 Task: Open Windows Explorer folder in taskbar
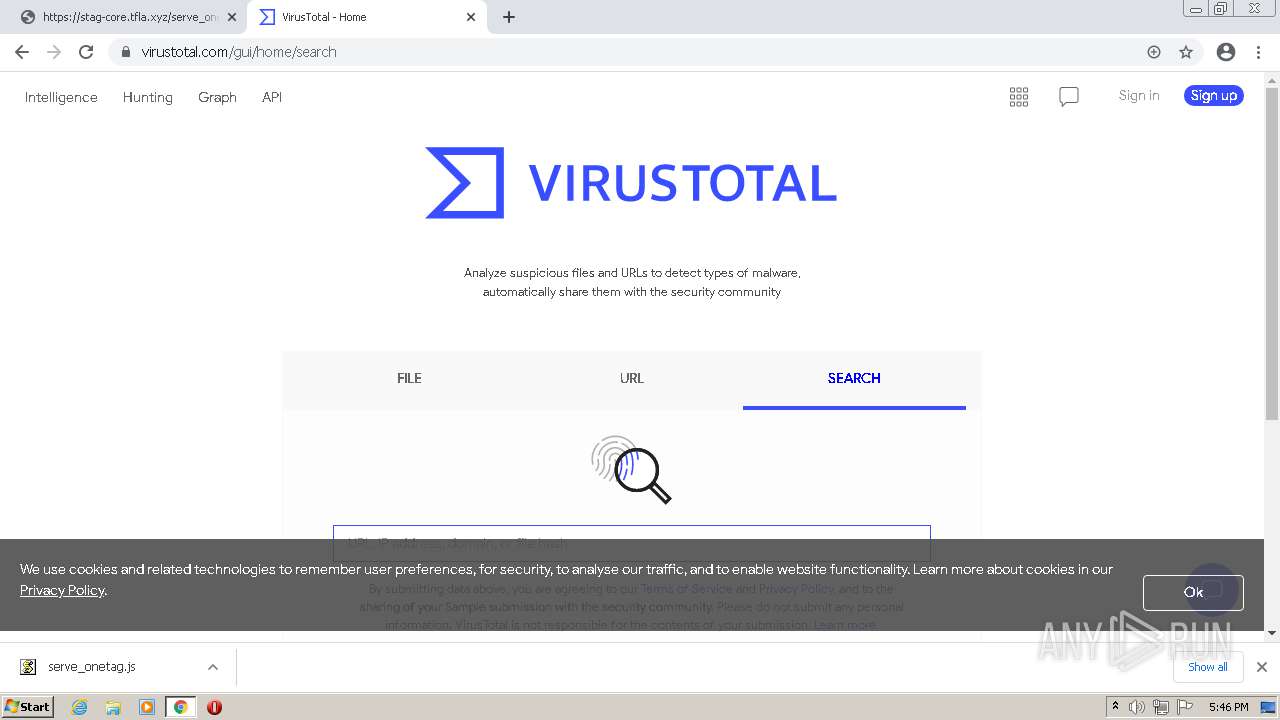[113, 707]
